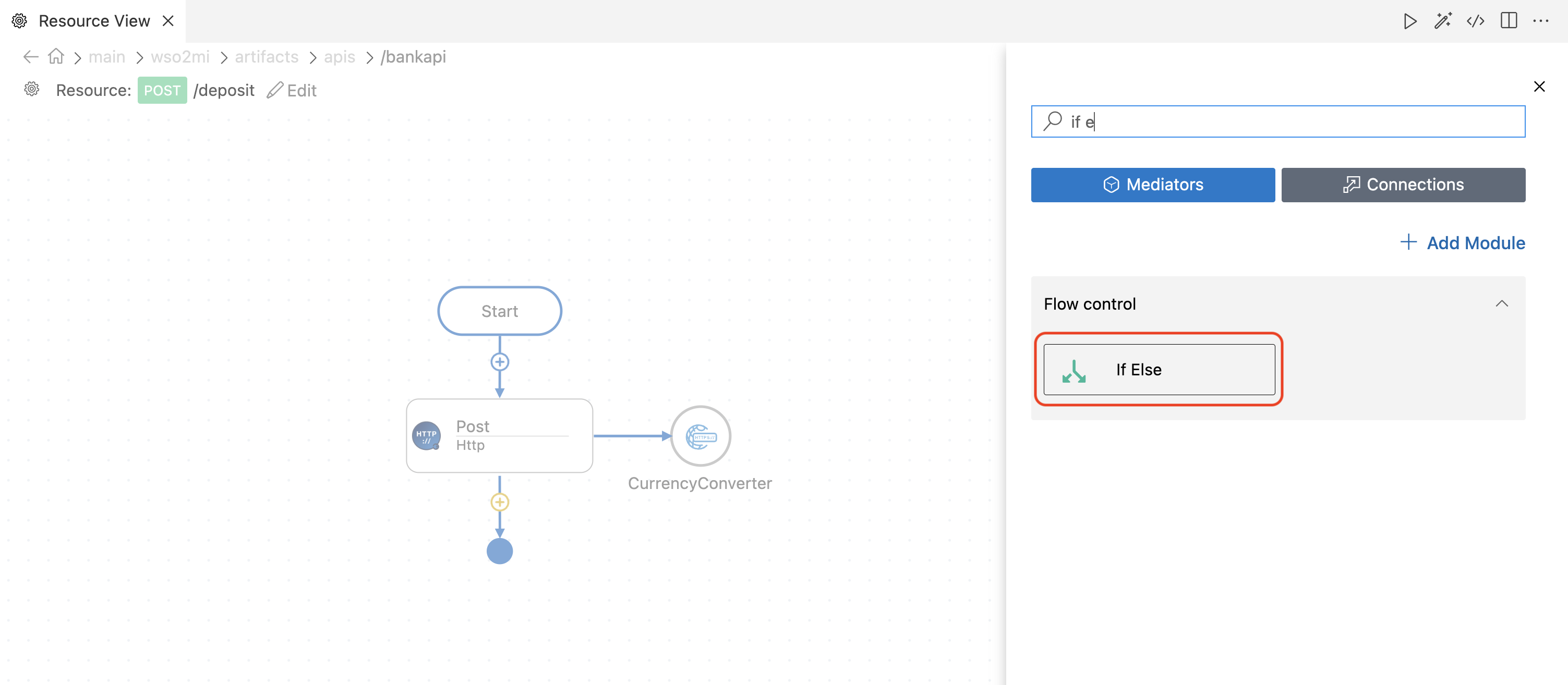Select the Start node
The height and width of the screenshot is (685, 1568).
tap(499, 311)
